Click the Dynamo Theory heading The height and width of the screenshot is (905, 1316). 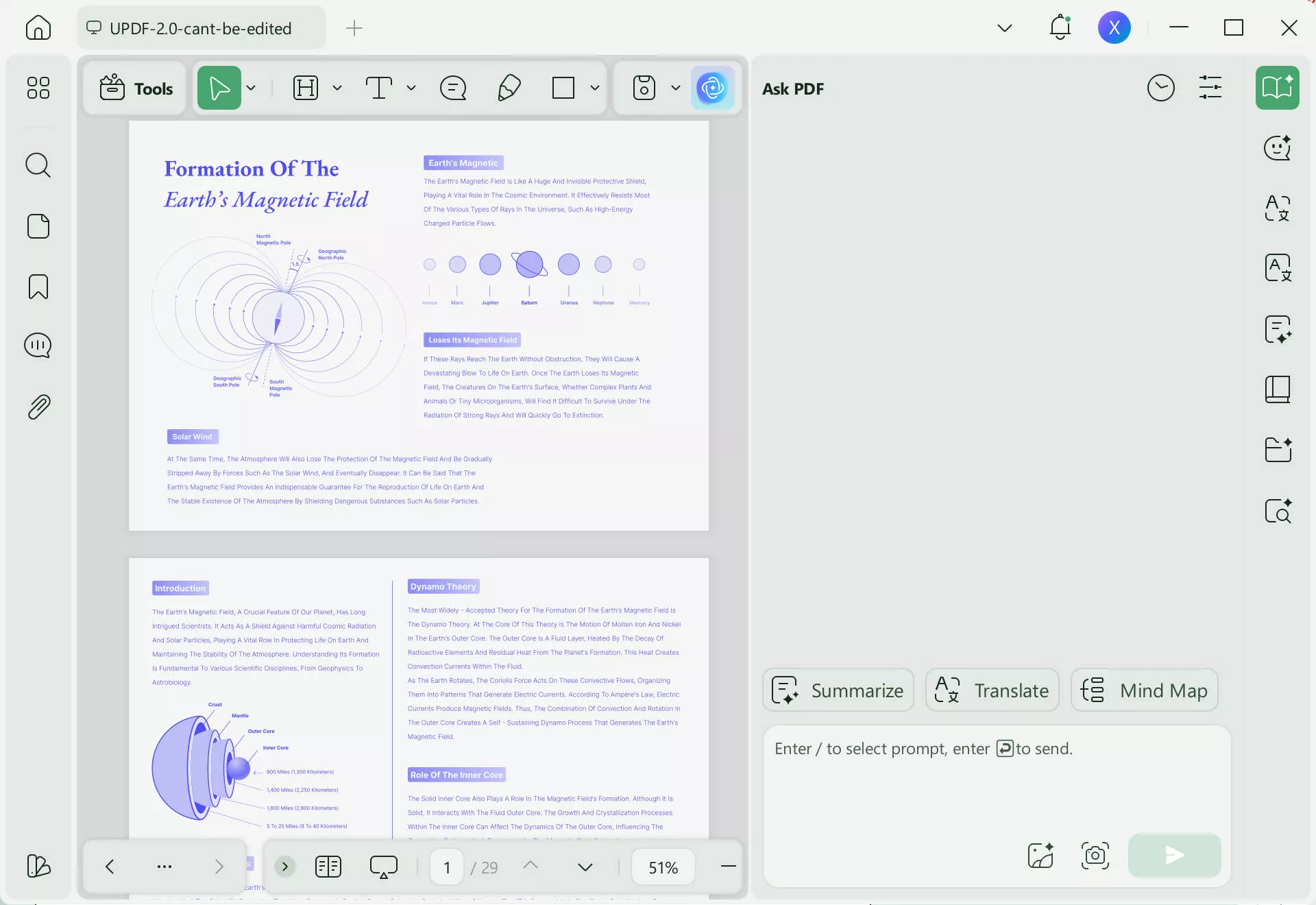(443, 586)
